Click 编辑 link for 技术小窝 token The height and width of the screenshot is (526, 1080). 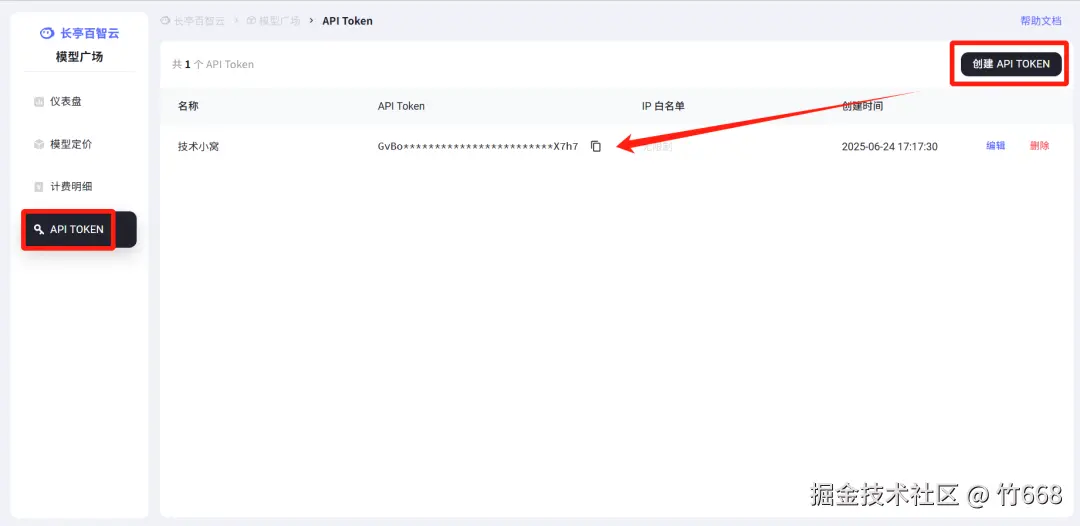coord(995,146)
